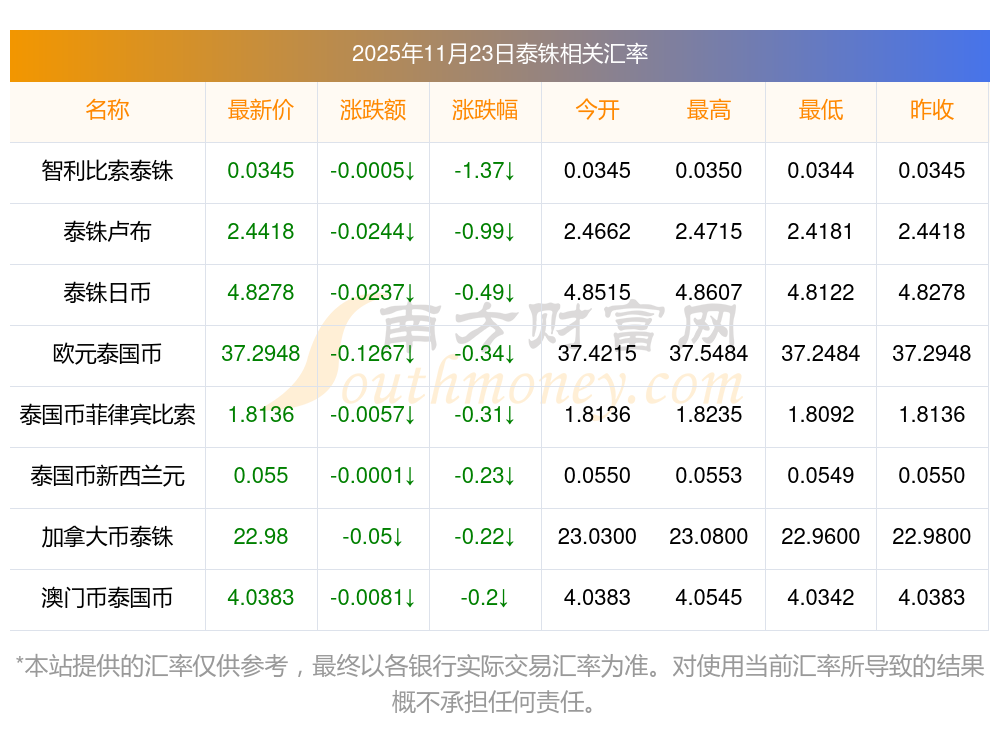Click low value 22.9600
This screenshot has width=1000, height=733.
tap(820, 537)
